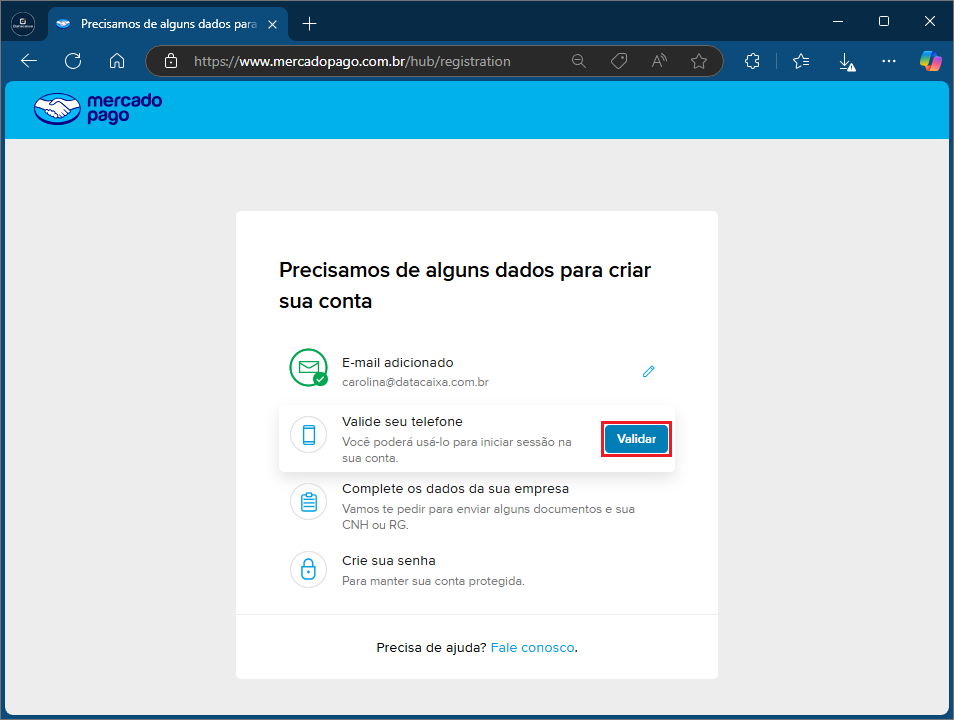Open a new browser tab
Screen dimensions: 954x720
click(x=310, y=24)
